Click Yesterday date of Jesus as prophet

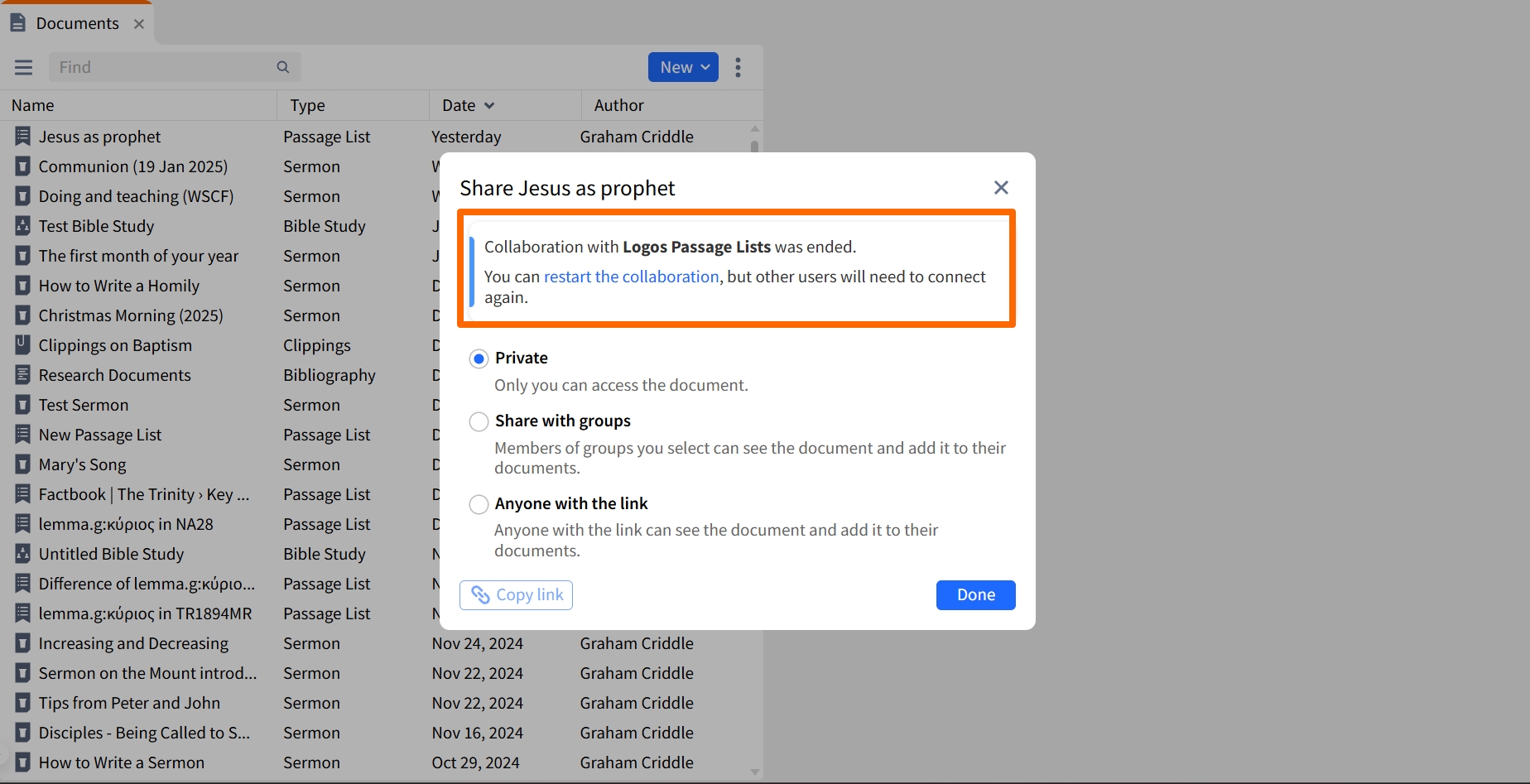466,137
